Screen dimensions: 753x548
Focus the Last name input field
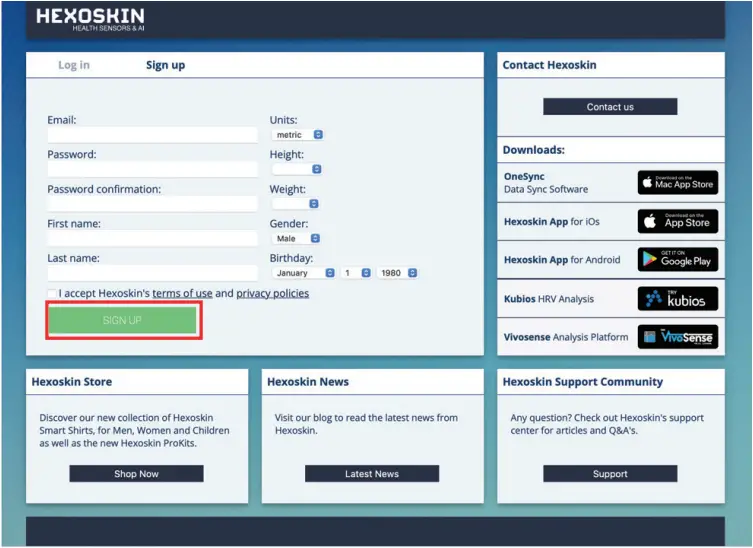pyautogui.click(x=152, y=273)
